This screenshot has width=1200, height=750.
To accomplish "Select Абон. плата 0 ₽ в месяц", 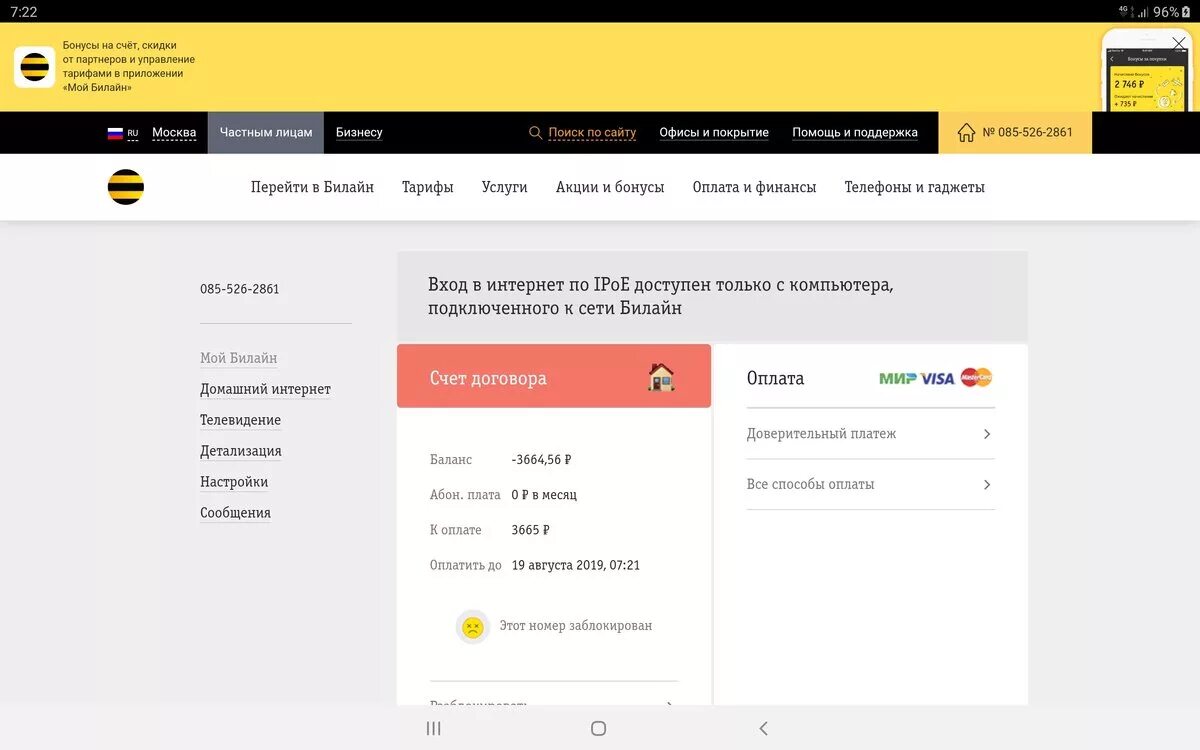I will click(x=504, y=495).
